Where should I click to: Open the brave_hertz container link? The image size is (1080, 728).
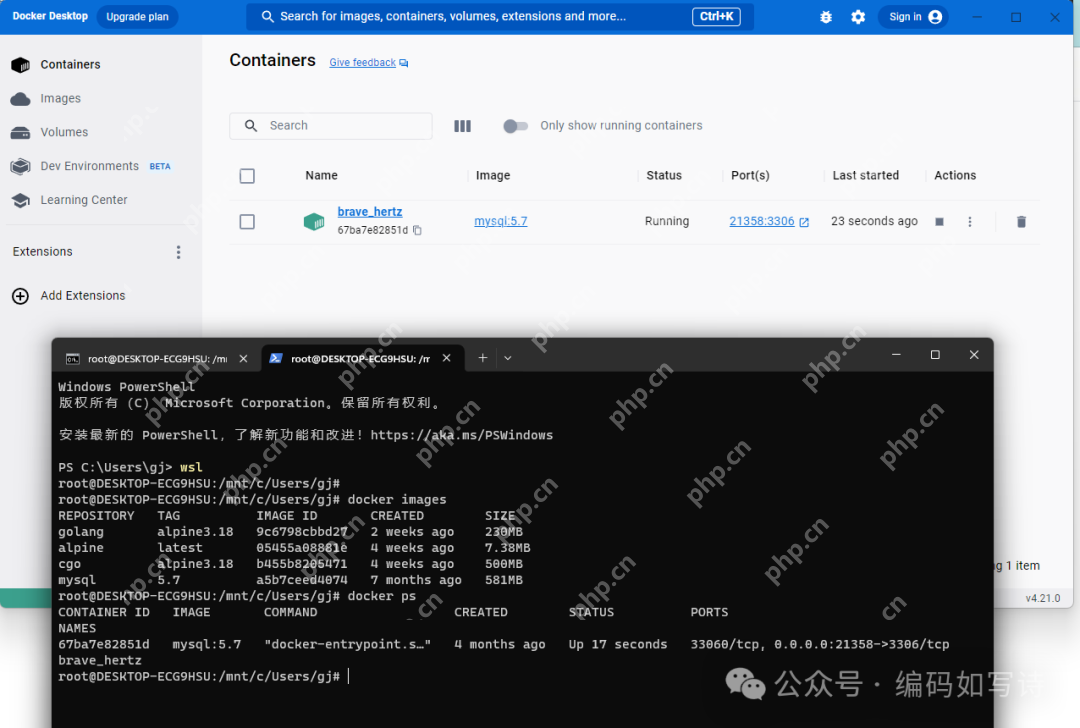tap(370, 212)
